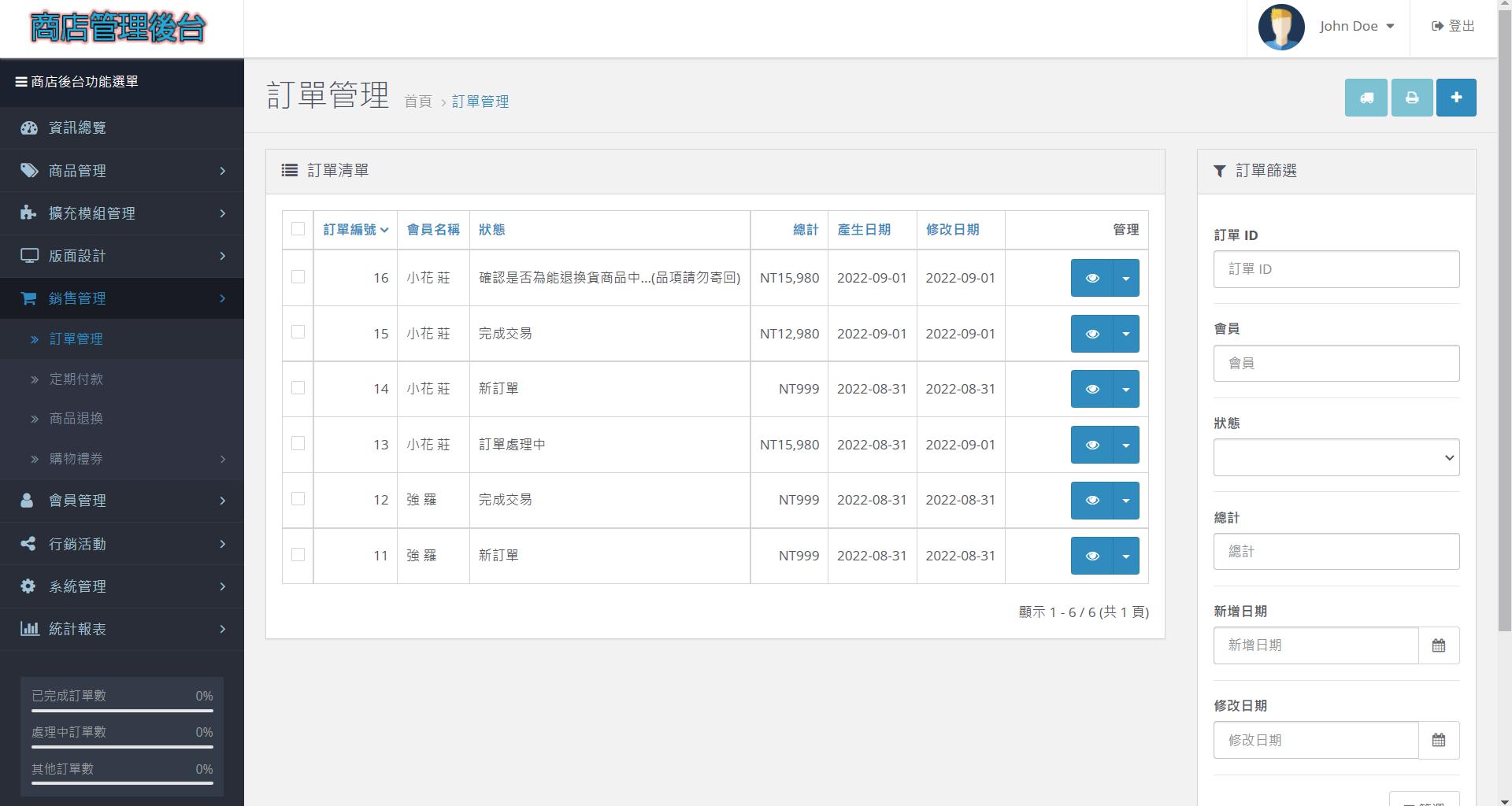The height and width of the screenshot is (806, 1512).
Task: Click the truck shipping list button
Action: click(x=1366, y=98)
